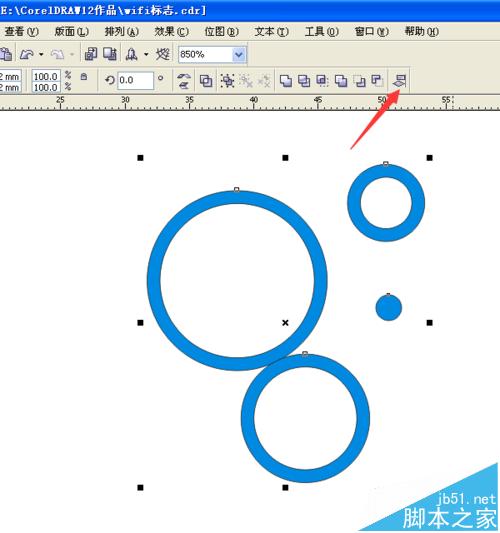Click the Import icon
This screenshot has height=533, width=500.
coord(91,54)
